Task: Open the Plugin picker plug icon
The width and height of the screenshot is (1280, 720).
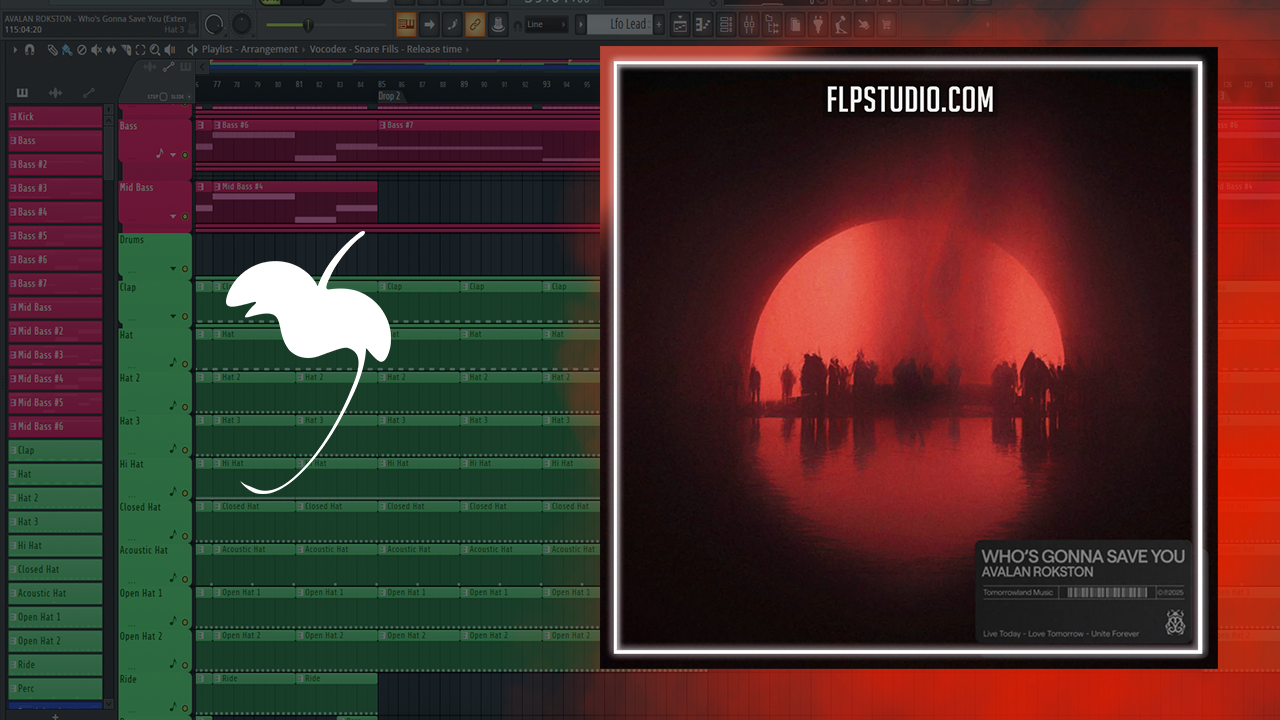Action: pos(819,24)
